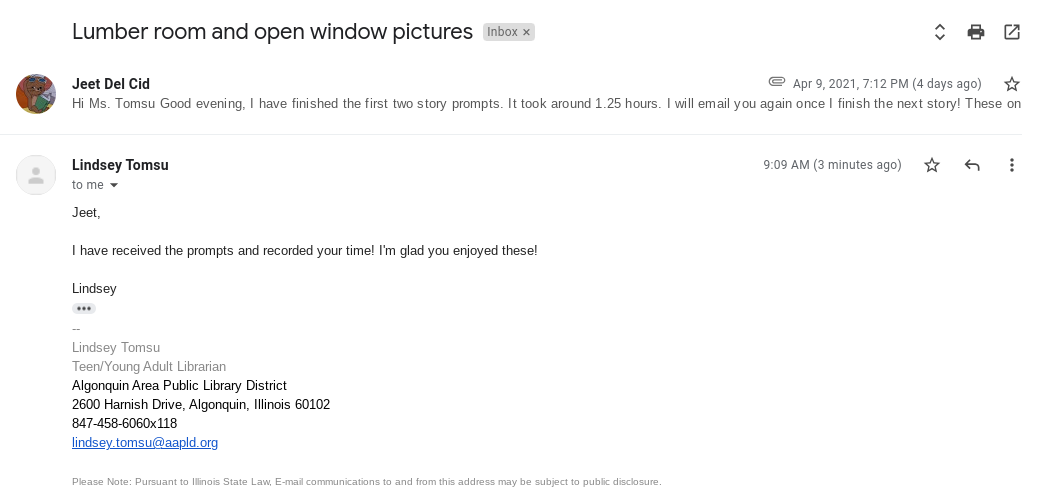Open the More options menu for Lindsey's message
This screenshot has width=1040, height=493.
[x=1012, y=165]
